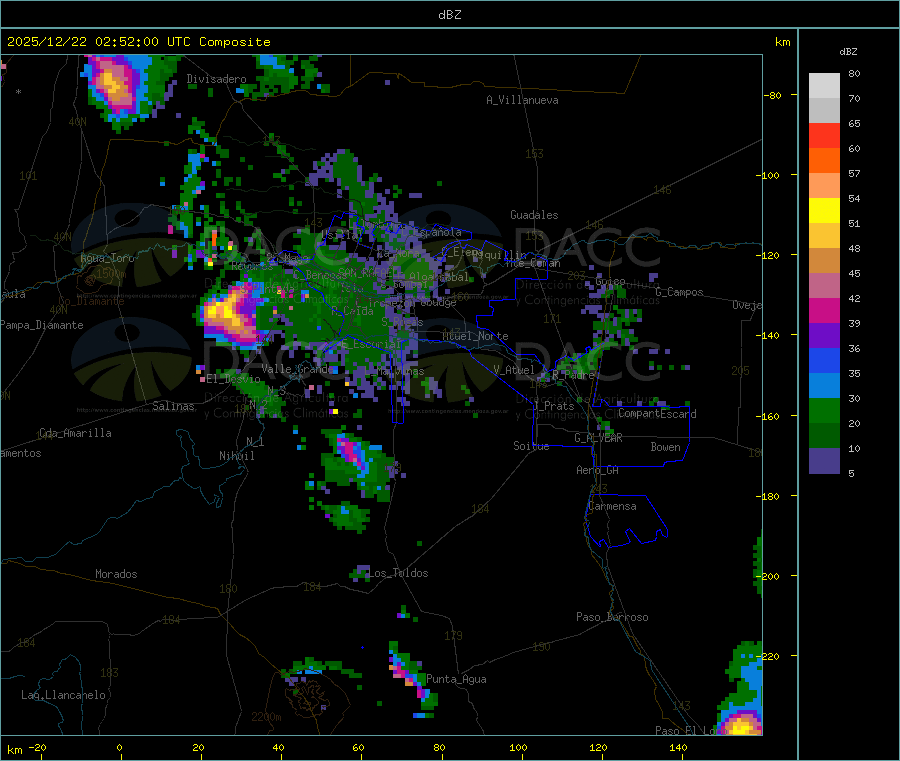Viewport: 900px width, 761px height.
Task: Click the Aero_GA place label
Action: tap(598, 470)
